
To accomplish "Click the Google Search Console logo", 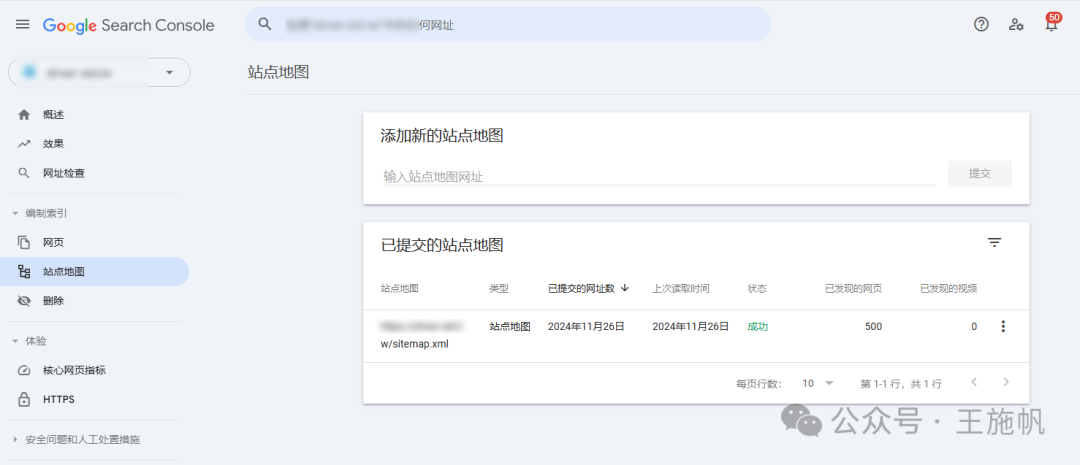I will coord(129,25).
